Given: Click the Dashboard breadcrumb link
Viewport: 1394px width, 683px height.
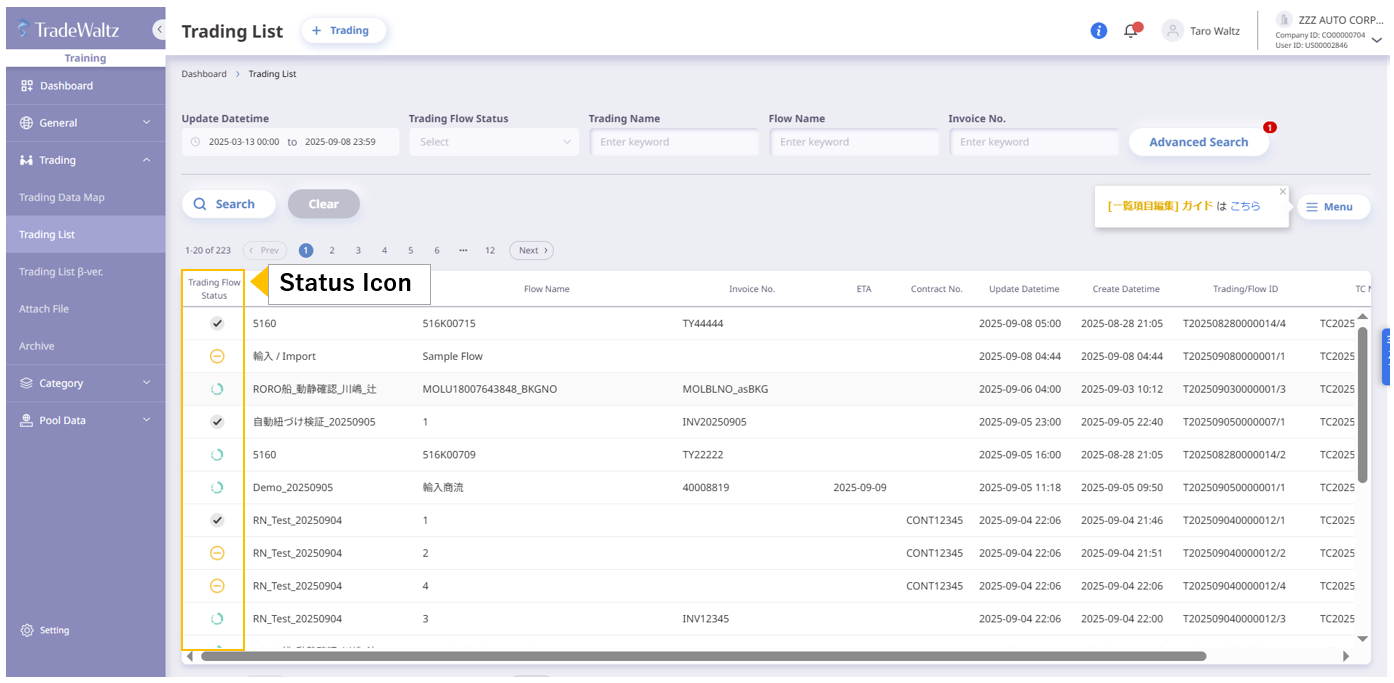Looking at the screenshot, I should coord(204,74).
